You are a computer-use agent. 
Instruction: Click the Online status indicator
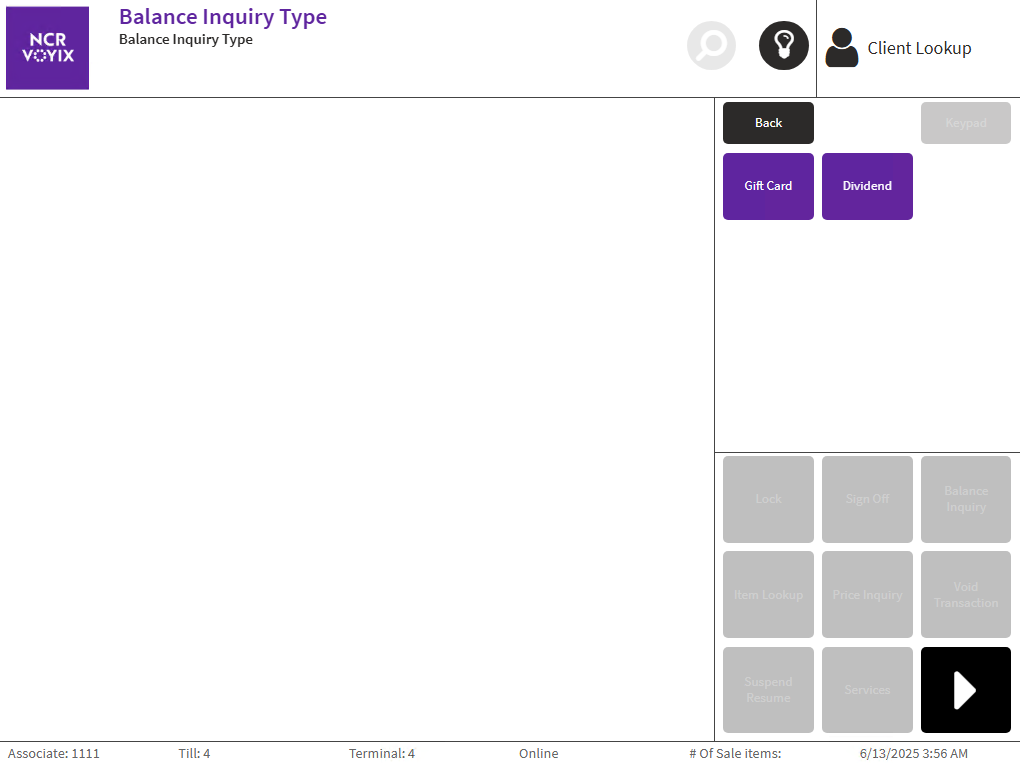pos(538,753)
